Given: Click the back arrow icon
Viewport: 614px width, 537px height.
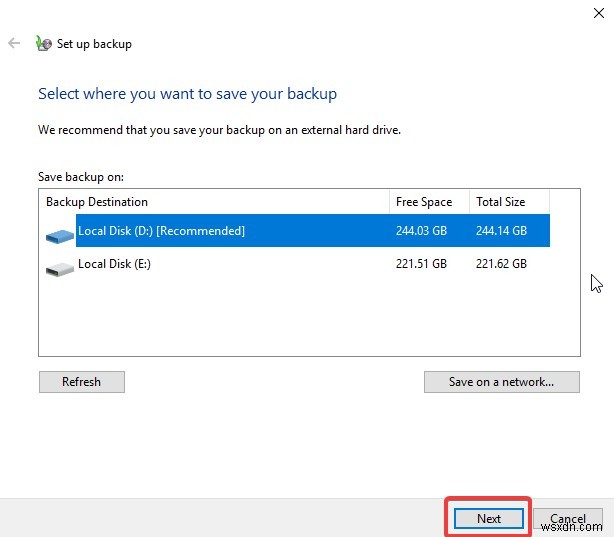Looking at the screenshot, I should (x=14, y=43).
